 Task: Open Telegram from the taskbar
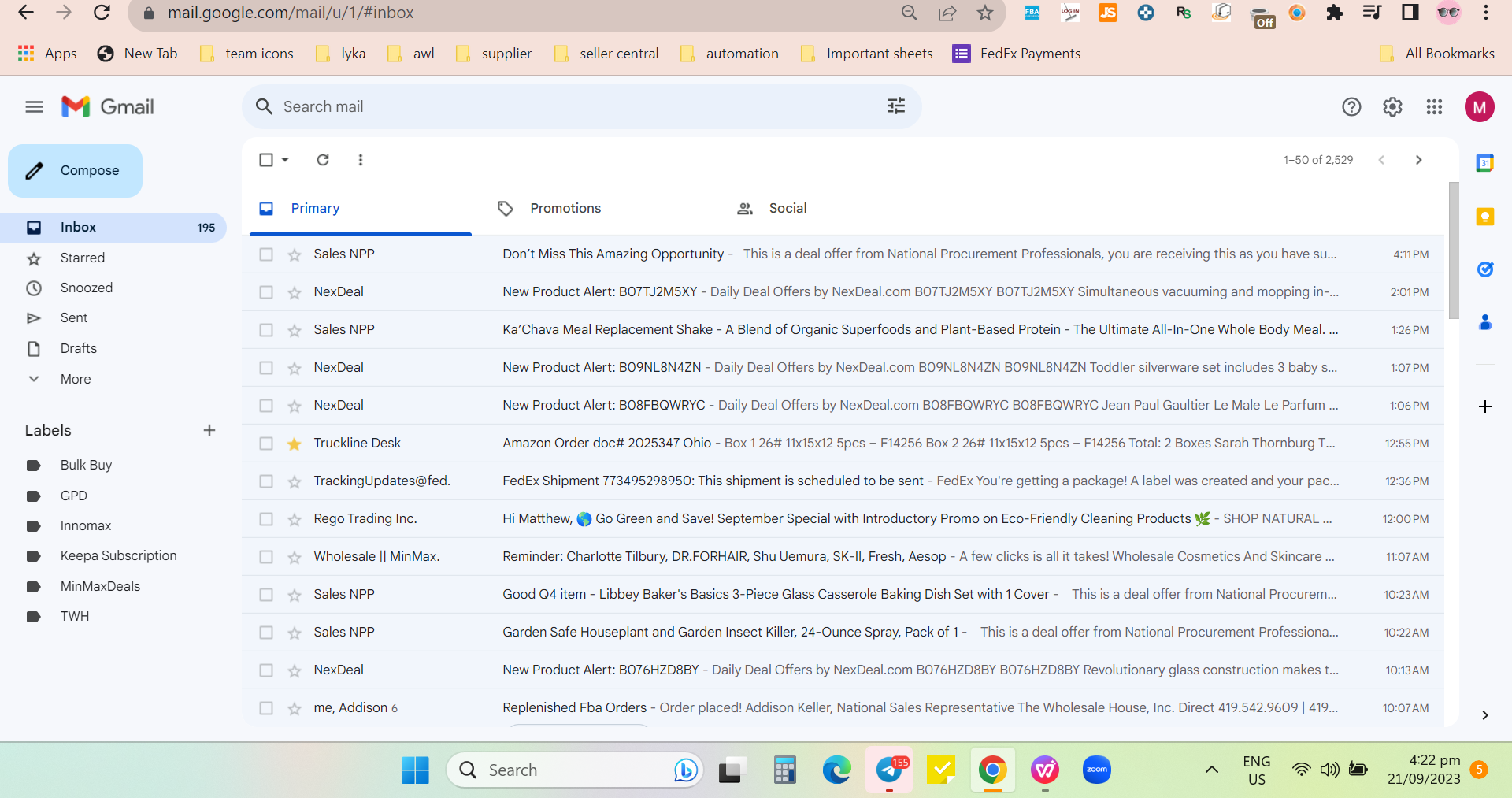(890, 770)
